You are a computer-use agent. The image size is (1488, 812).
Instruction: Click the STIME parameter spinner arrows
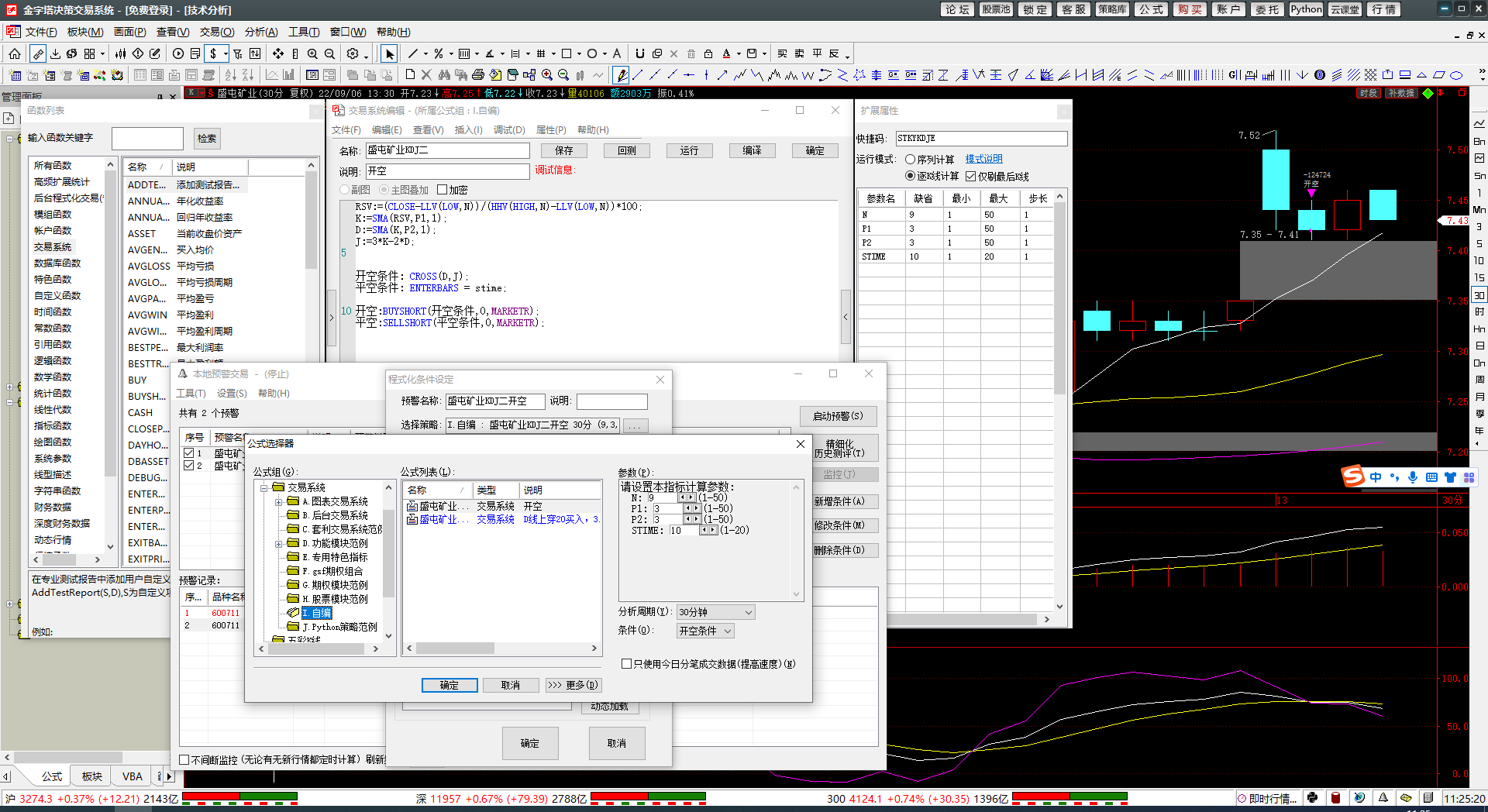coord(708,530)
